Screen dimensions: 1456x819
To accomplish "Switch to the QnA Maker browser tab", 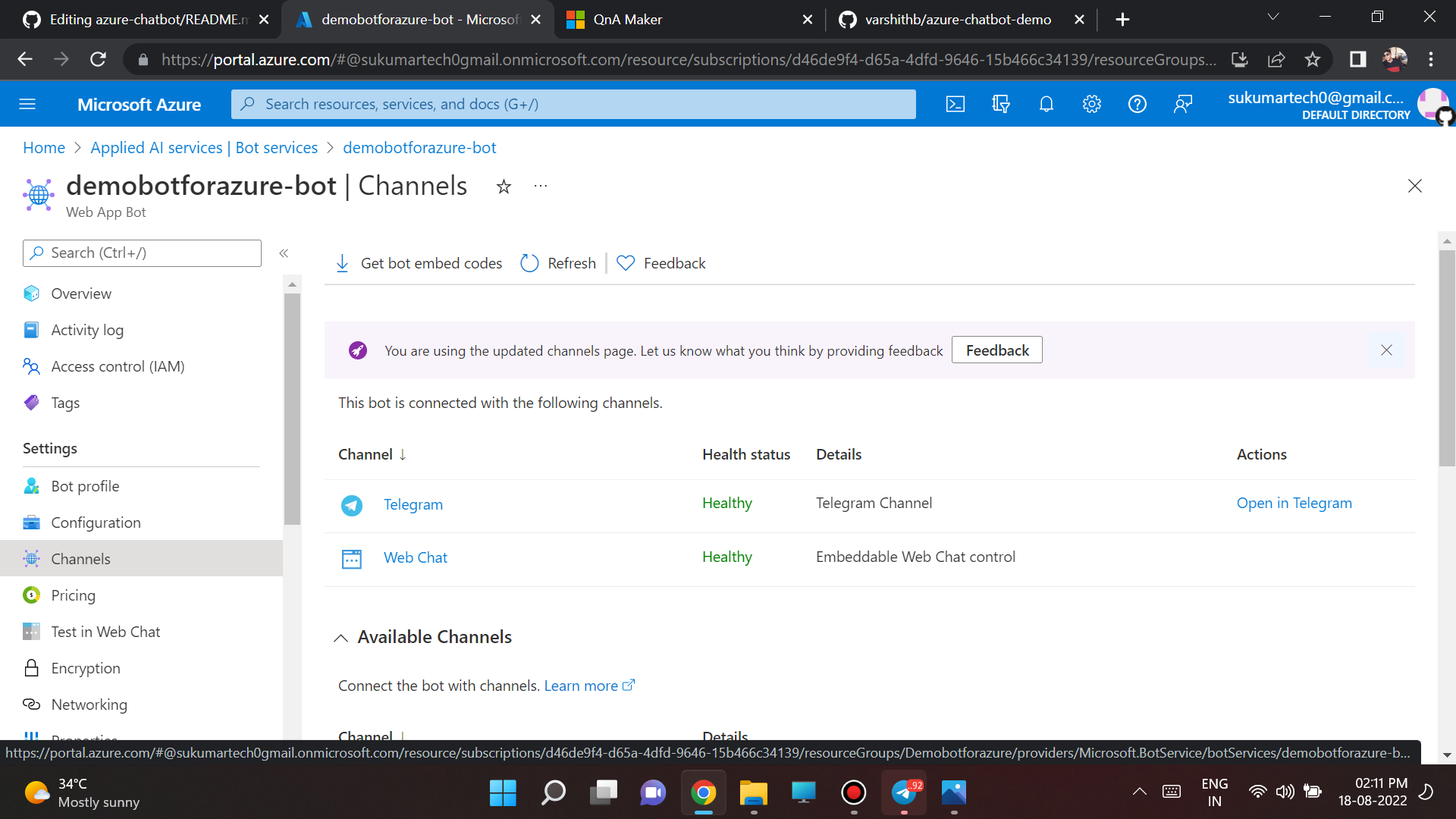I will tap(627, 20).
